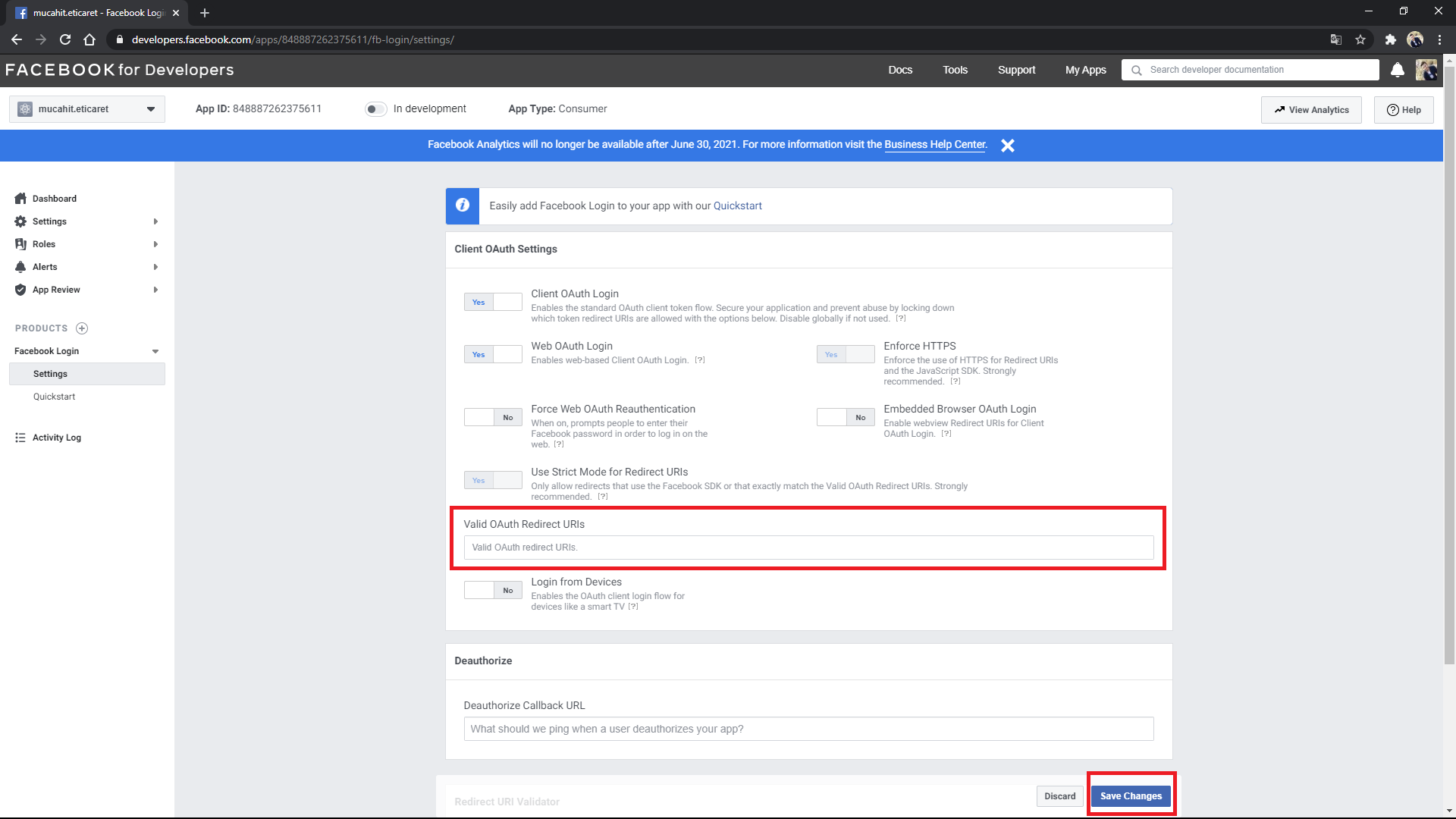The width and height of the screenshot is (1456, 819).
Task: Open a new browser tab
Action: 205,13
